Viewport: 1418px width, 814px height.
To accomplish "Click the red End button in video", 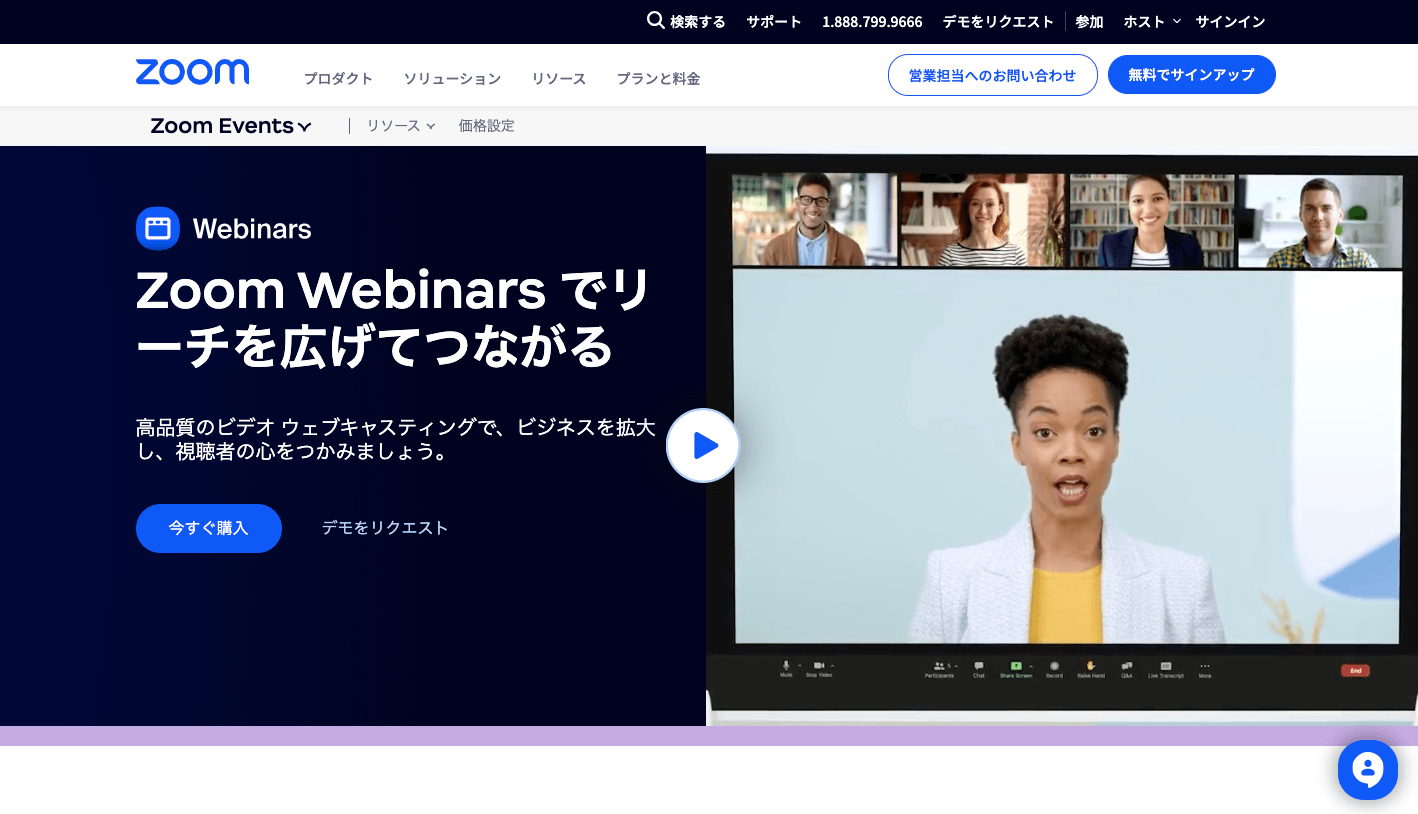I will pos(1355,671).
